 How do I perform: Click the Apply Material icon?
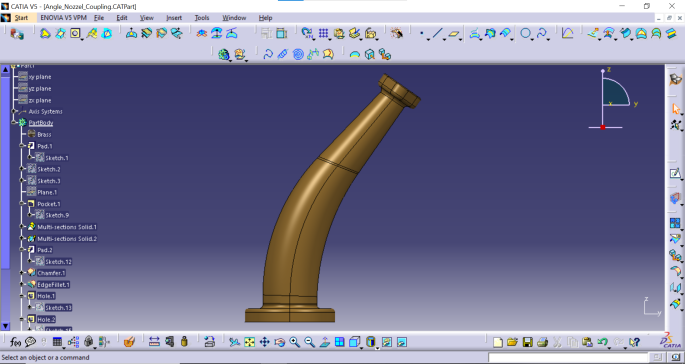128,342
